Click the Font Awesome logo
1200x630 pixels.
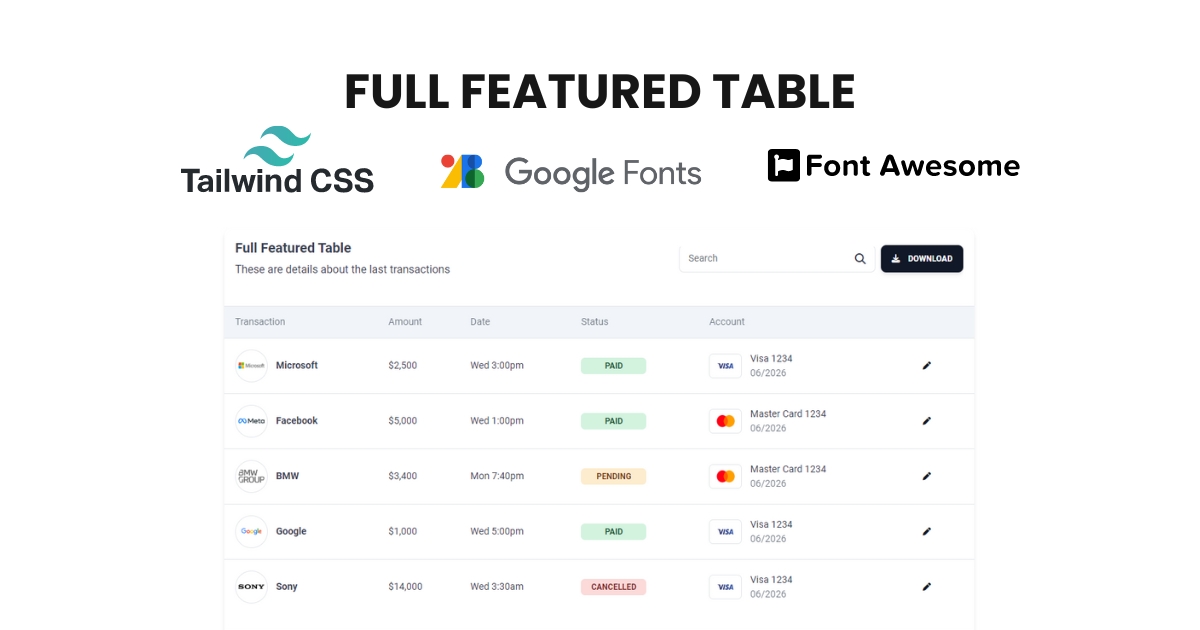tap(893, 165)
